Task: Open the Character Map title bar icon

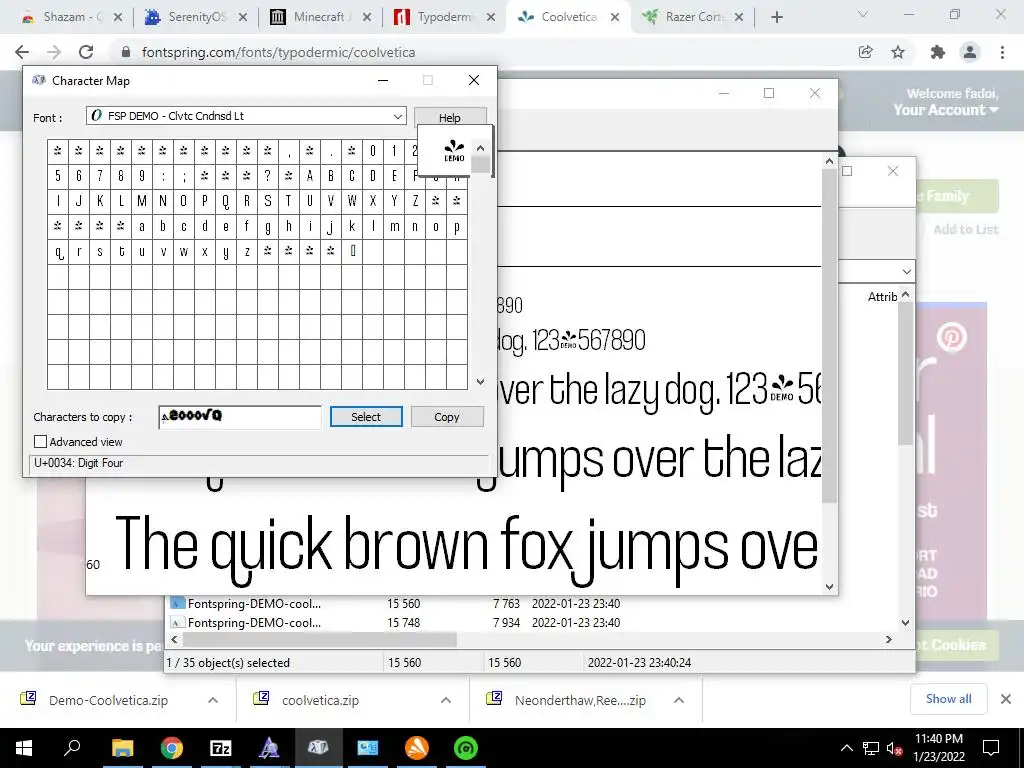Action: [39, 80]
